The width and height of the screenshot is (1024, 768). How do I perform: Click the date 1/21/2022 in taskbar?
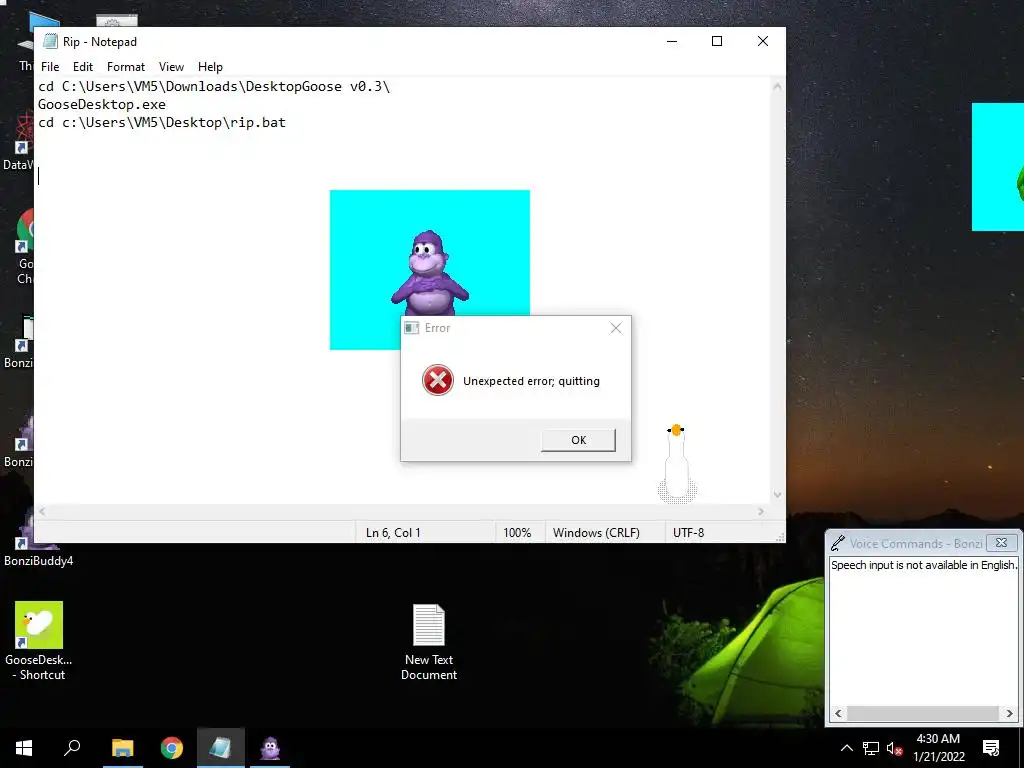click(x=938, y=757)
